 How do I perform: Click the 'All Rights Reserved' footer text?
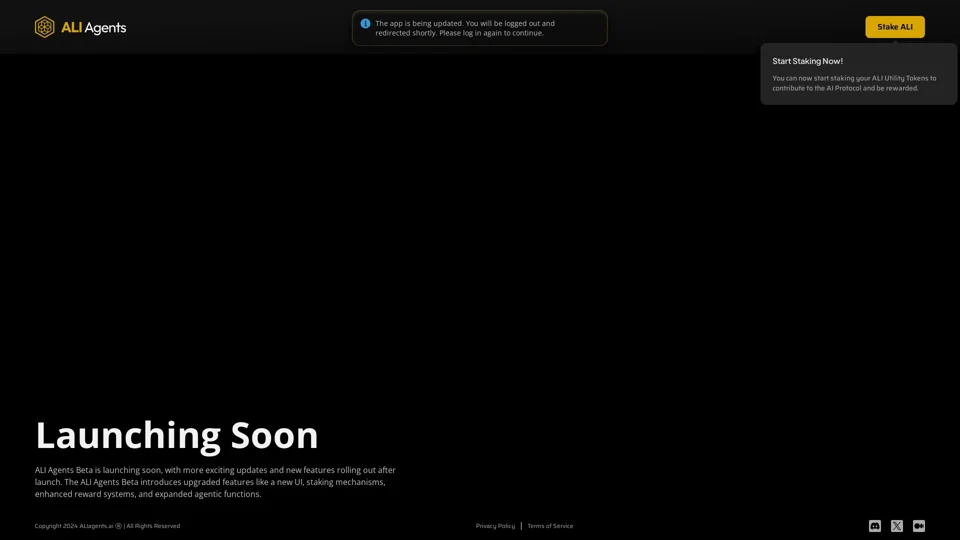[153, 526]
